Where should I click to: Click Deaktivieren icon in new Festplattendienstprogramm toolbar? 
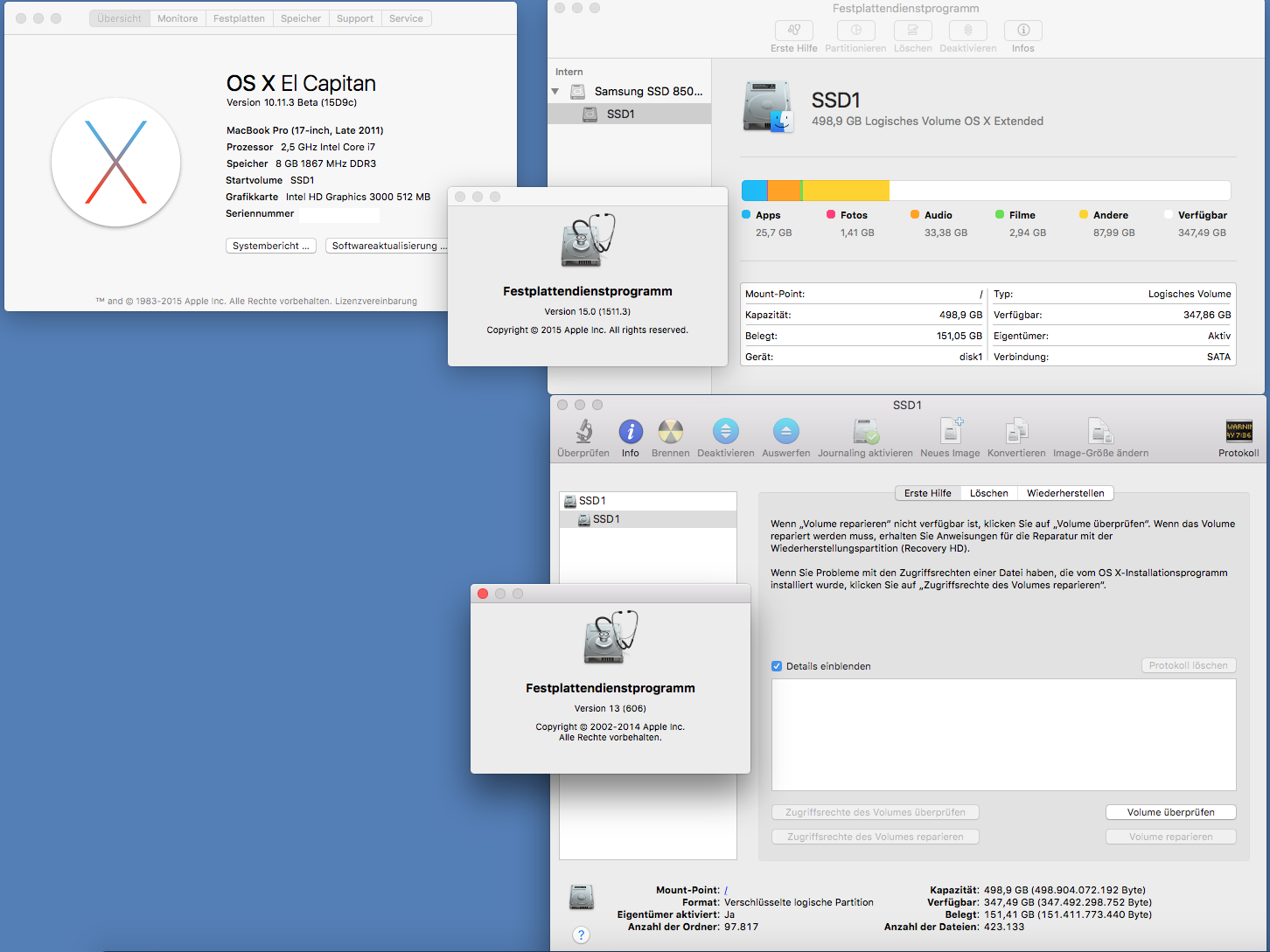[968, 30]
